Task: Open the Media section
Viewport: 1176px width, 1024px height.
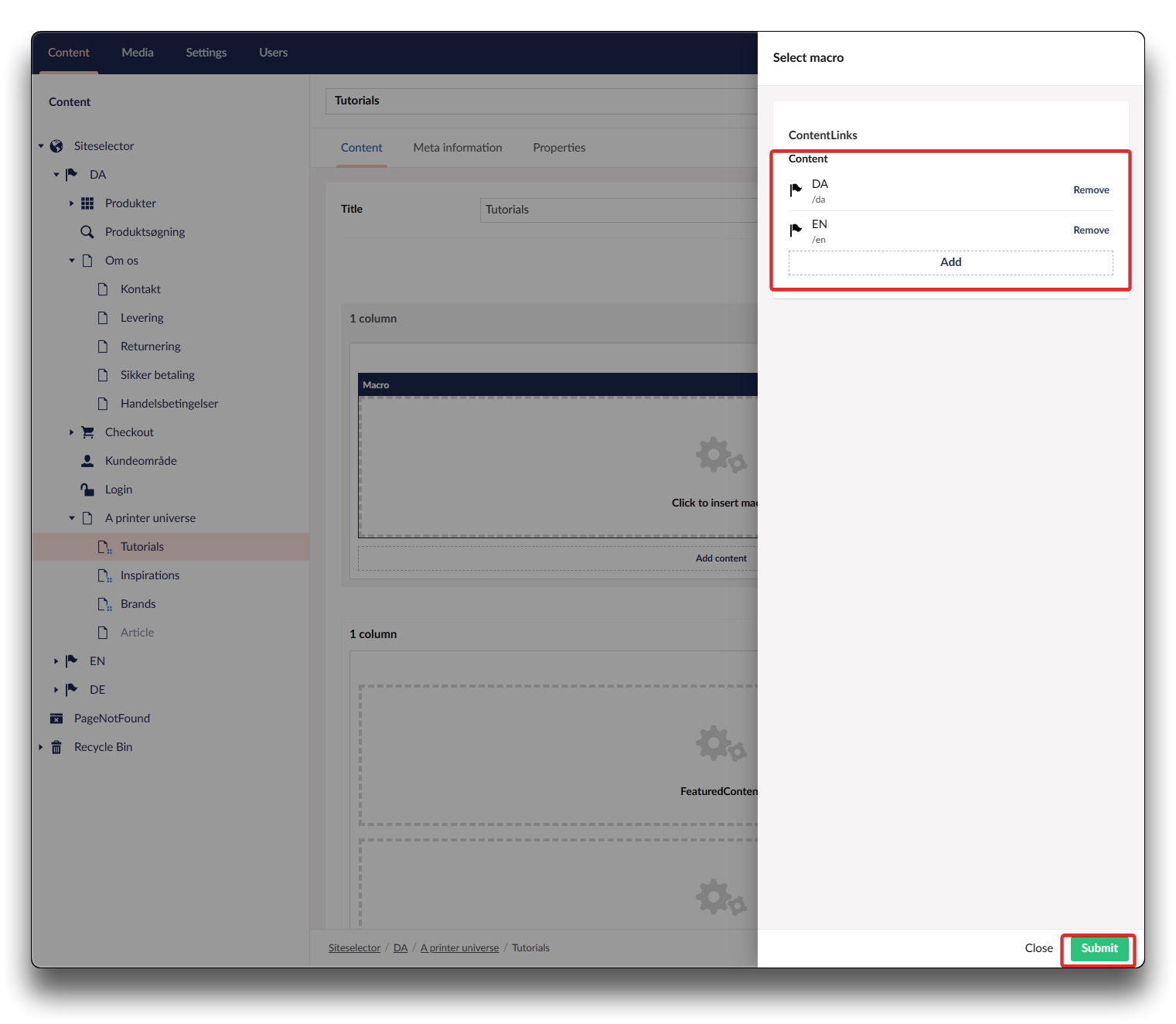Action: click(138, 53)
